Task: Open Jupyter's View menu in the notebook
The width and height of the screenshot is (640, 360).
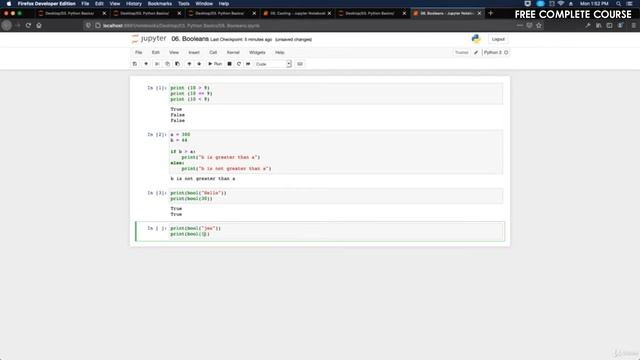Action: coord(174,53)
